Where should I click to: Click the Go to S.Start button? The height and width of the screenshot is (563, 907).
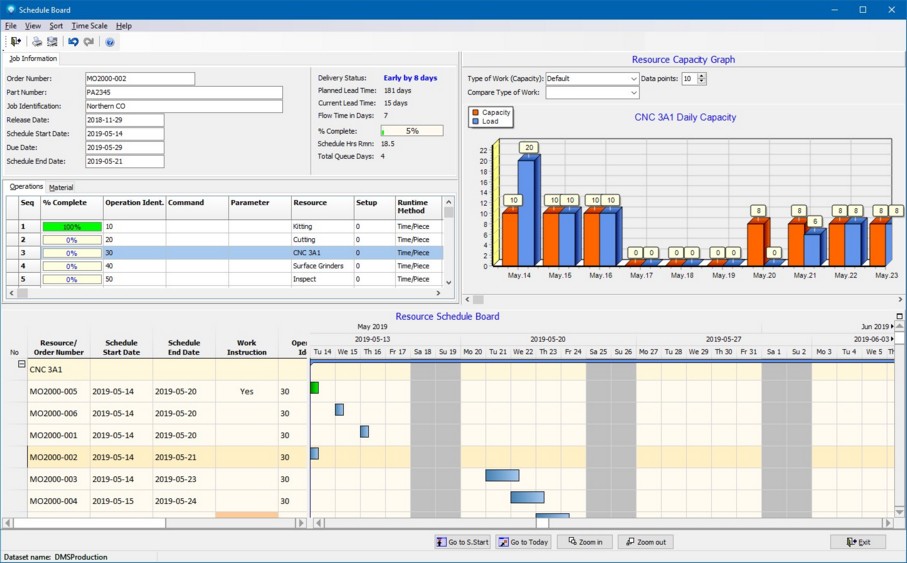pos(462,542)
